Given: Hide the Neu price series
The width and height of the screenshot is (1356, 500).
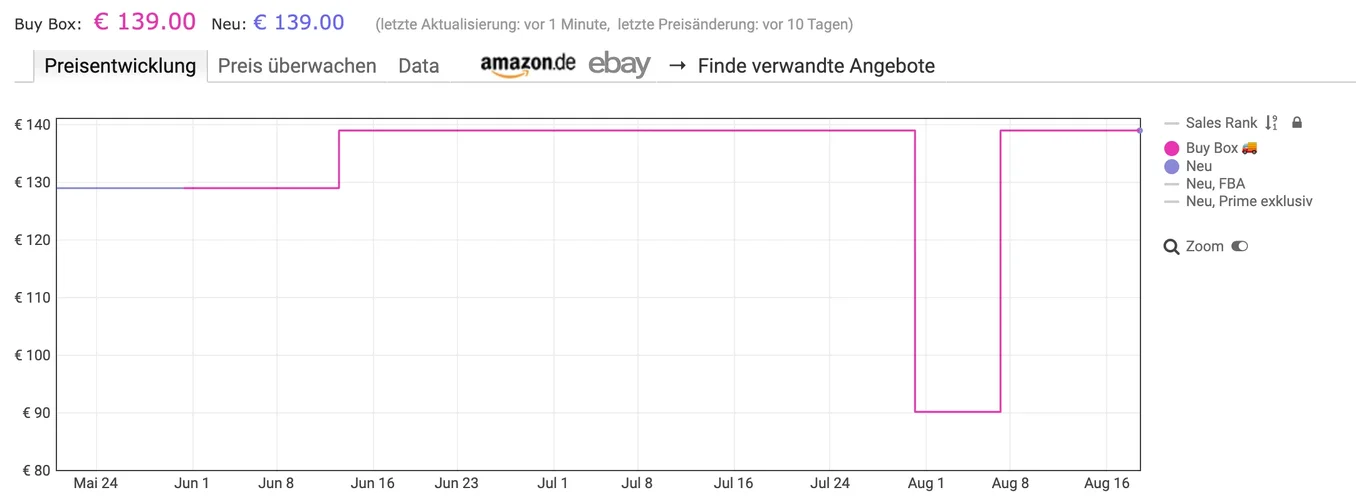Looking at the screenshot, I should click(x=1198, y=166).
